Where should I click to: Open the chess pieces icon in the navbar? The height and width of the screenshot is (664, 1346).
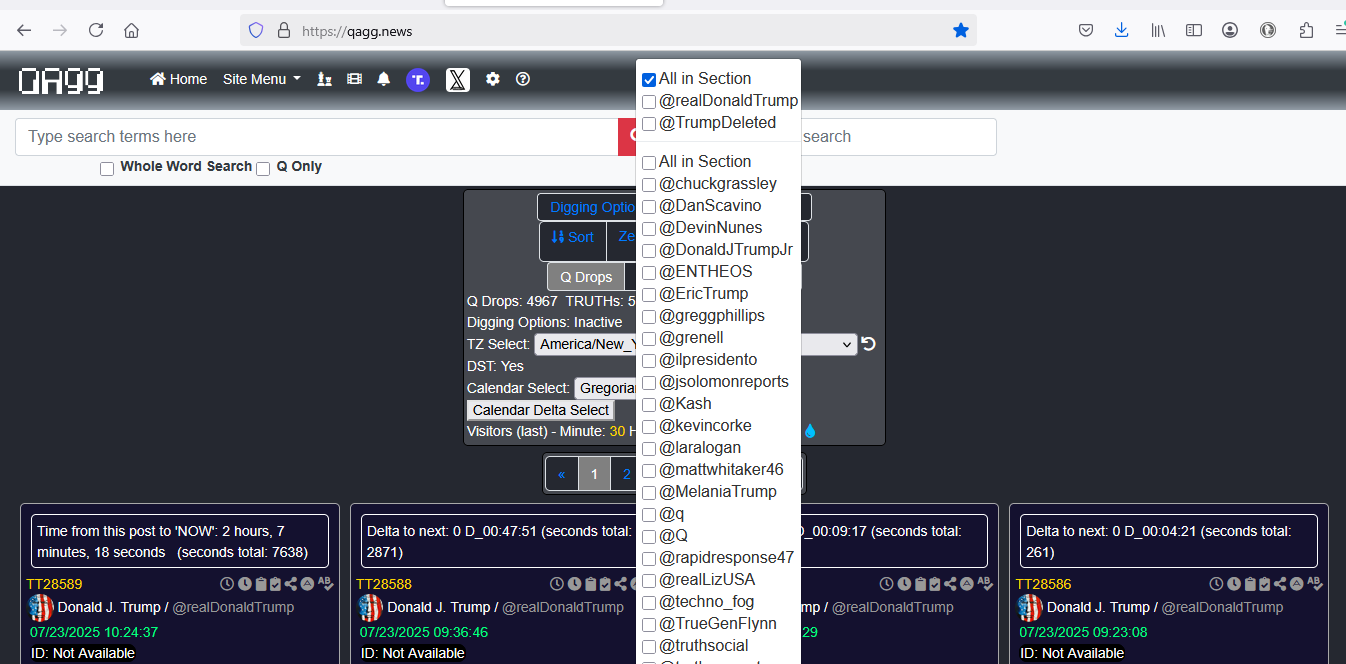[324, 79]
